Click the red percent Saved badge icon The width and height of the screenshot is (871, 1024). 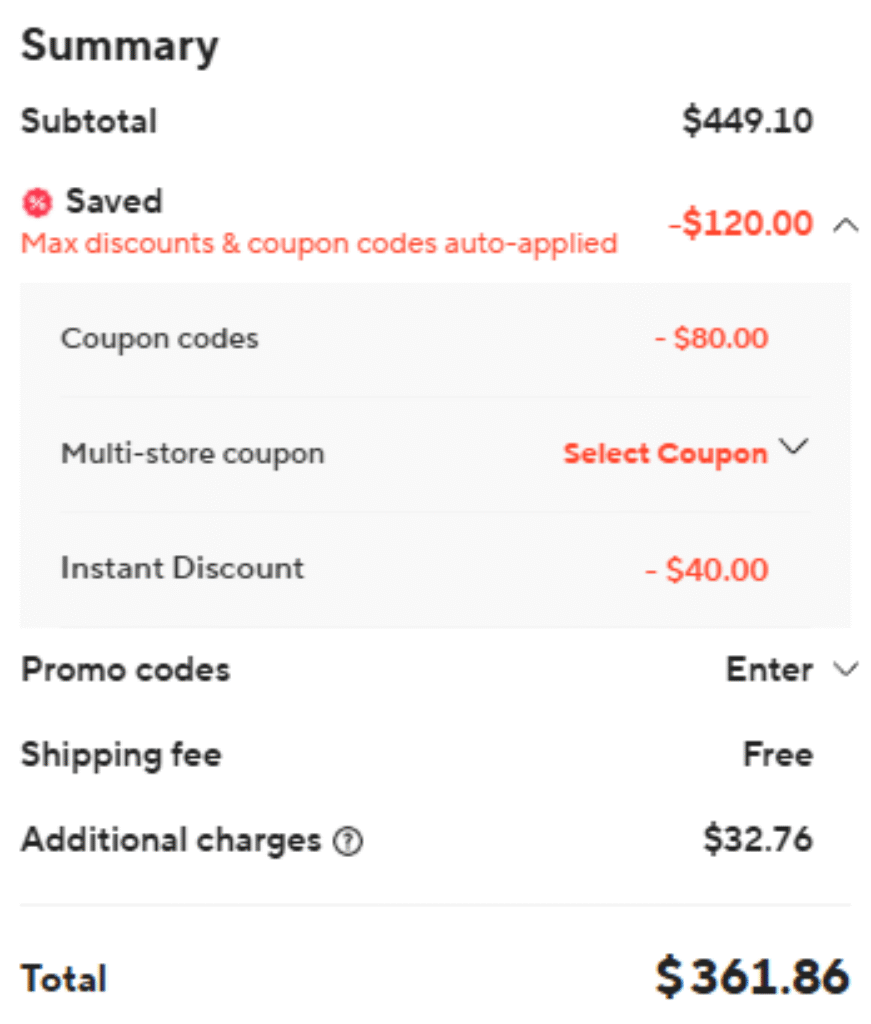(x=37, y=203)
